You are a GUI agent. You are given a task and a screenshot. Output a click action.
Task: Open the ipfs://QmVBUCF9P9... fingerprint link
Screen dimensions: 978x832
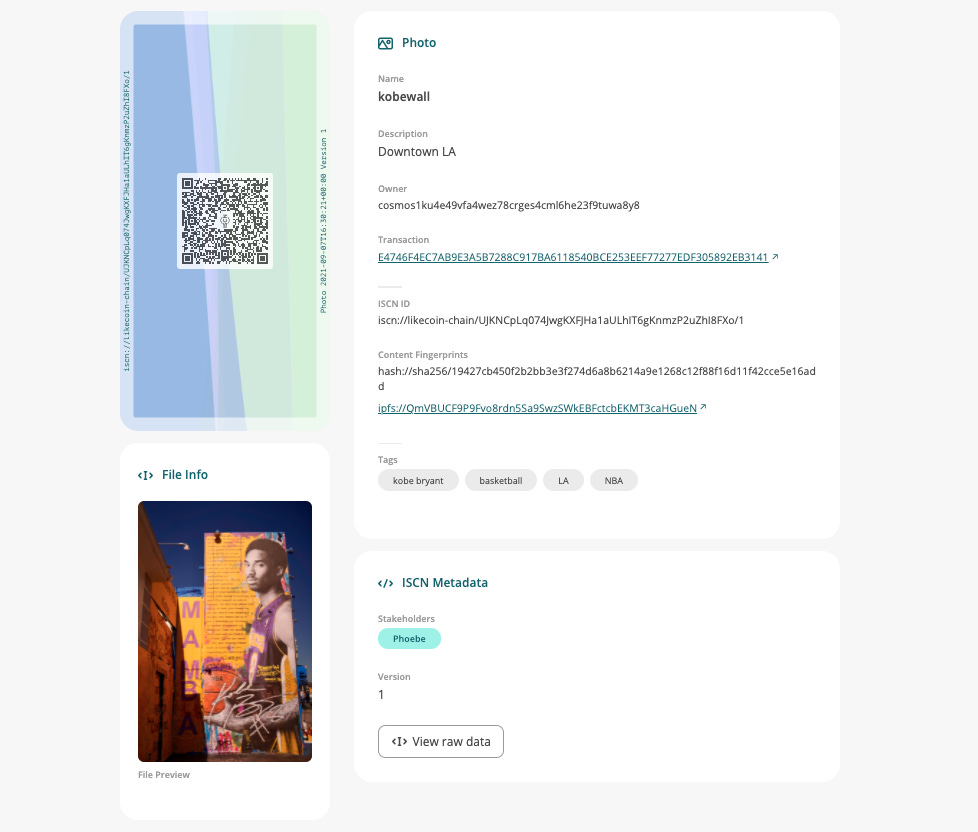(537, 408)
